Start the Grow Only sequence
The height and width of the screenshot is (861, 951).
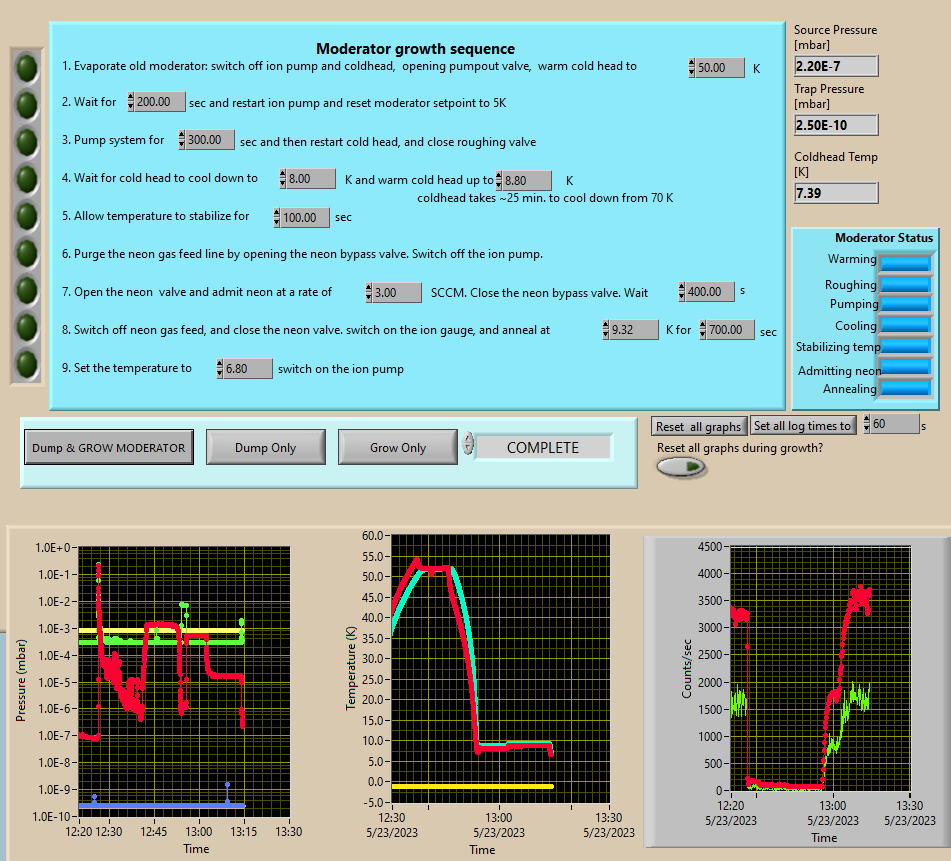click(398, 448)
